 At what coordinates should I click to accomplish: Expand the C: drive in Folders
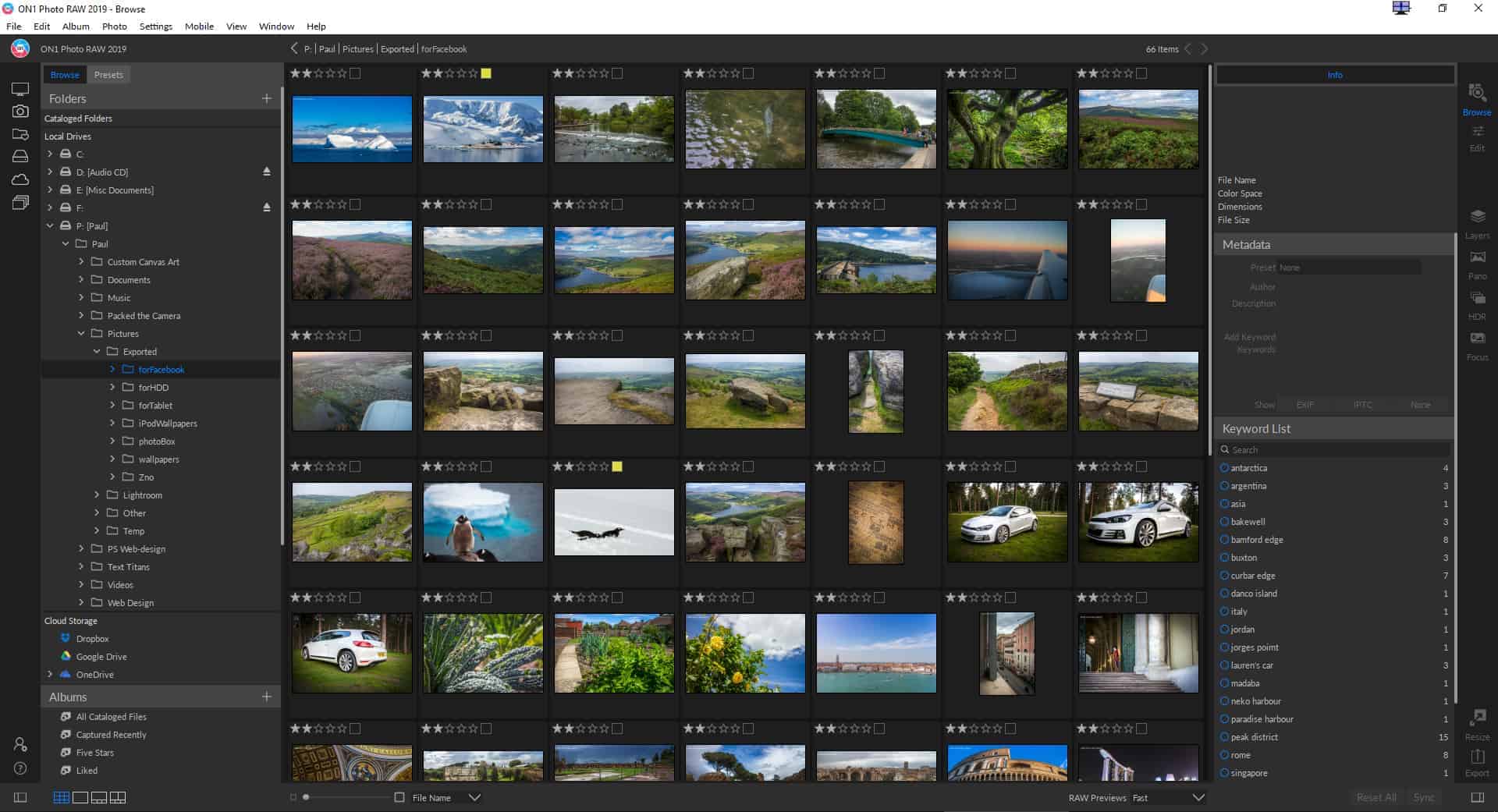49,154
